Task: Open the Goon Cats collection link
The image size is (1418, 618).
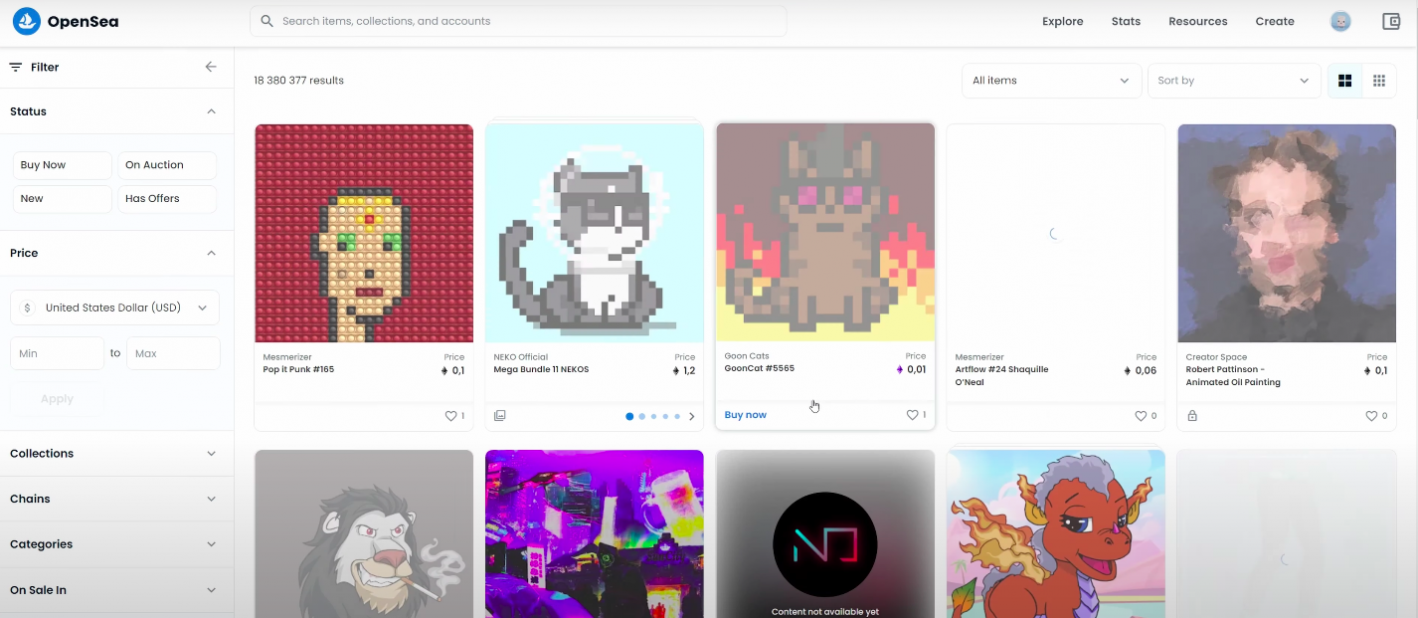Action: pyautogui.click(x=746, y=356)
